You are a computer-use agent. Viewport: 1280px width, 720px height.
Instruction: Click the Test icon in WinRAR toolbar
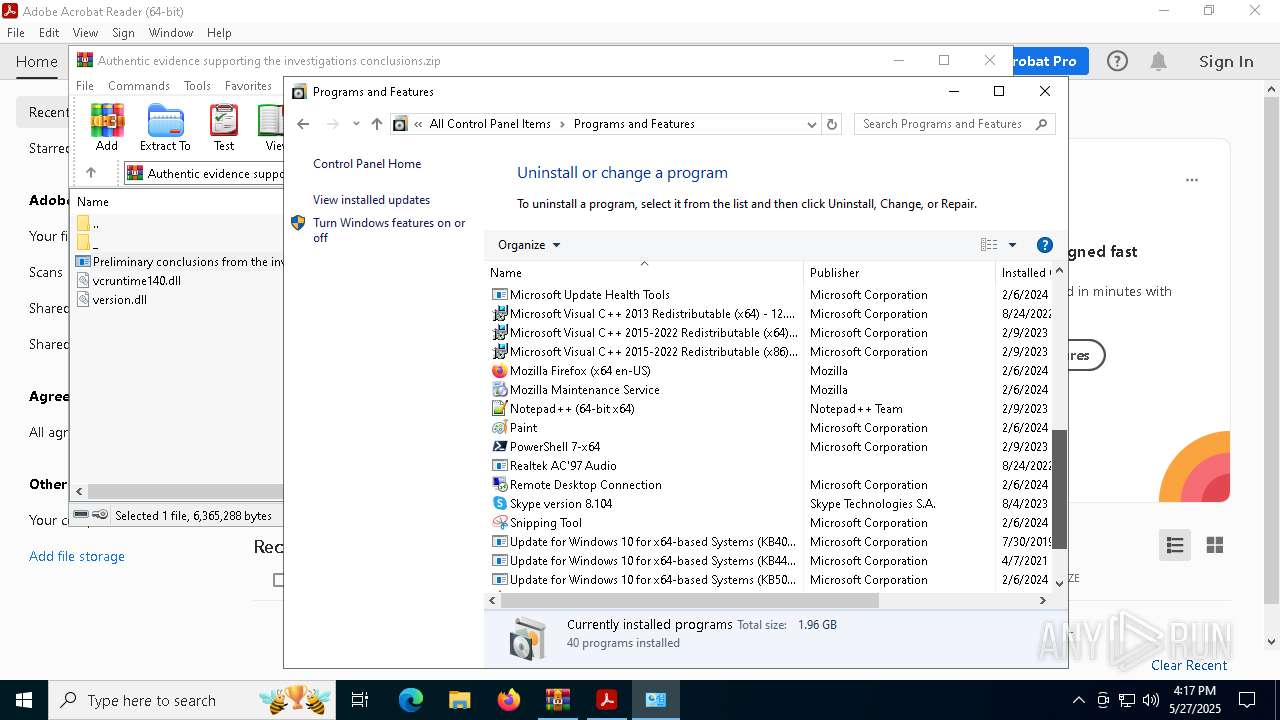(224, 127)
